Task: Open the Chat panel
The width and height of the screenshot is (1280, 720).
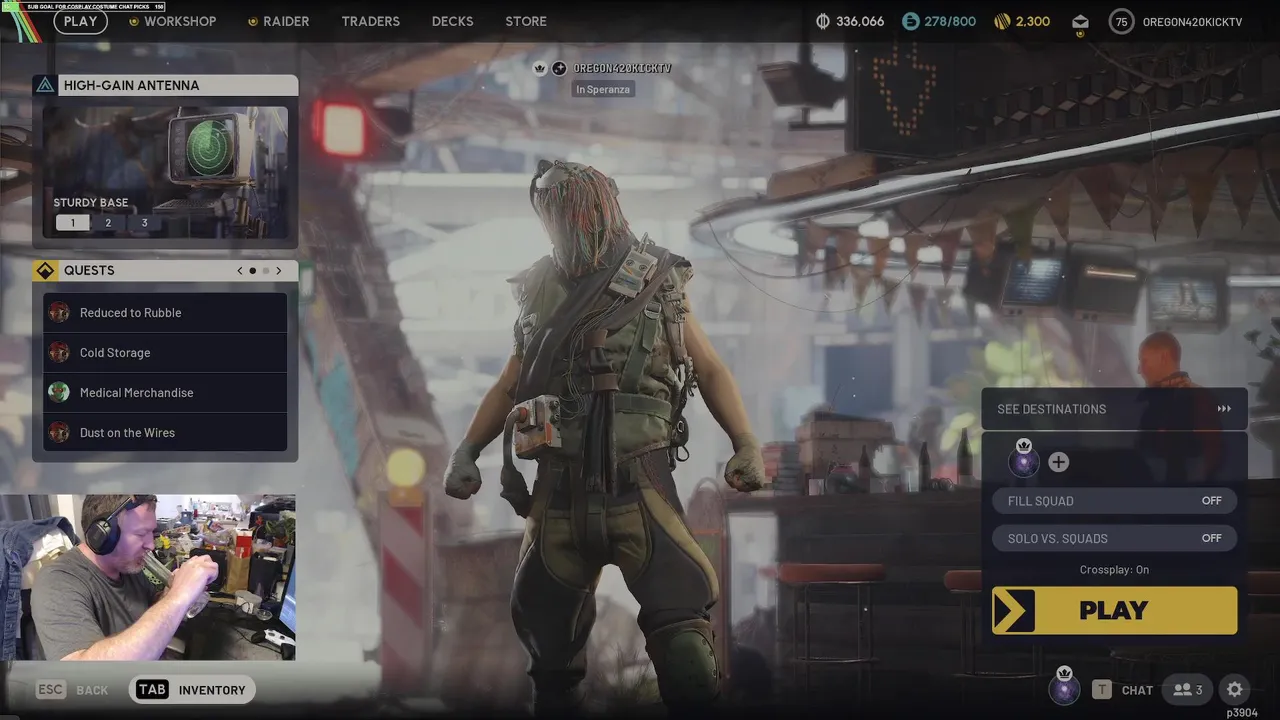Action: [1124, 690]
